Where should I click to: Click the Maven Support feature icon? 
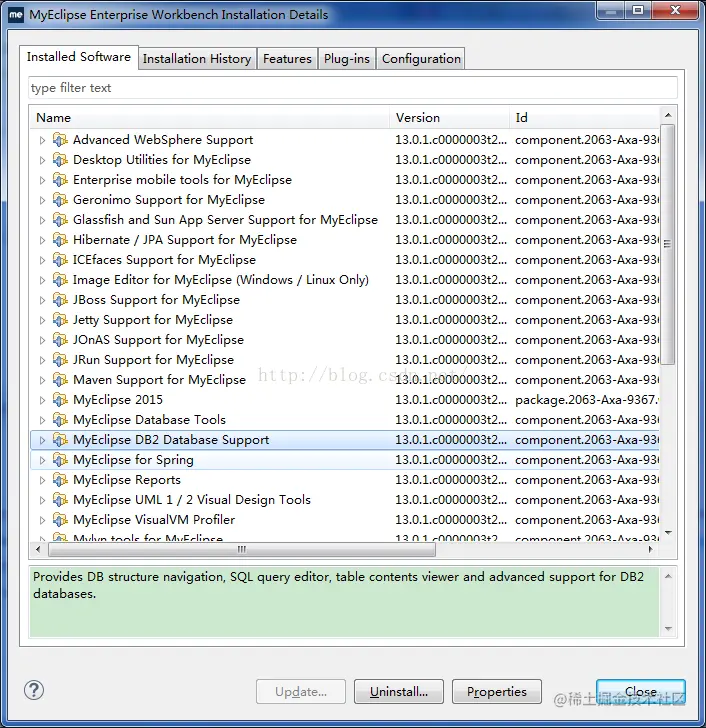click(60, 379)
